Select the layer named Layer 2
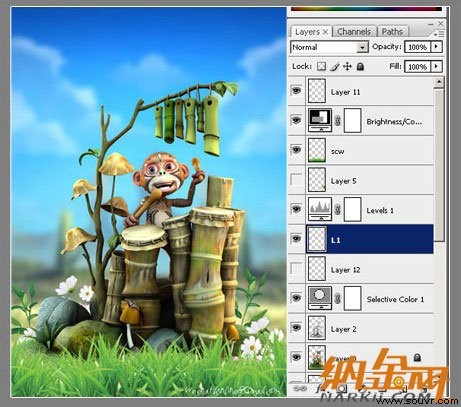This screenshot has width=461, height=407. click(x=343, y=329)
